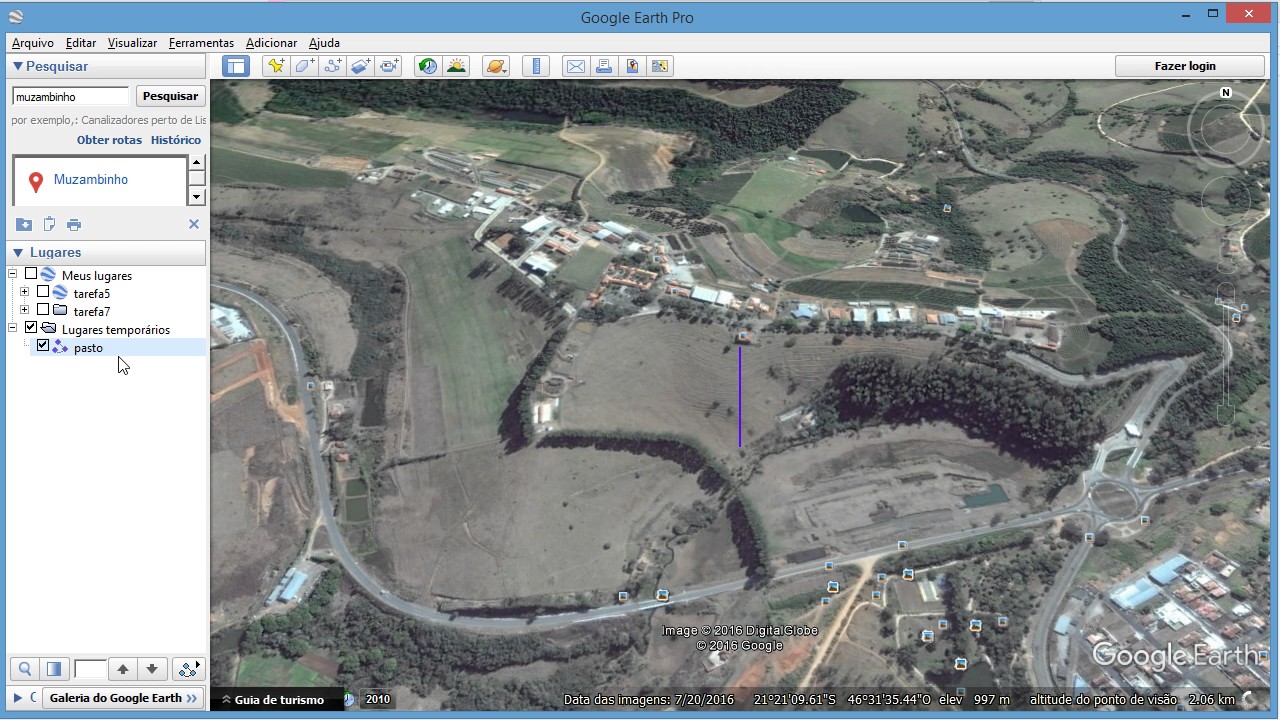Save search result to My Places icon
This screenshot has height=720, width=1280.
click(x=24, y=224)
